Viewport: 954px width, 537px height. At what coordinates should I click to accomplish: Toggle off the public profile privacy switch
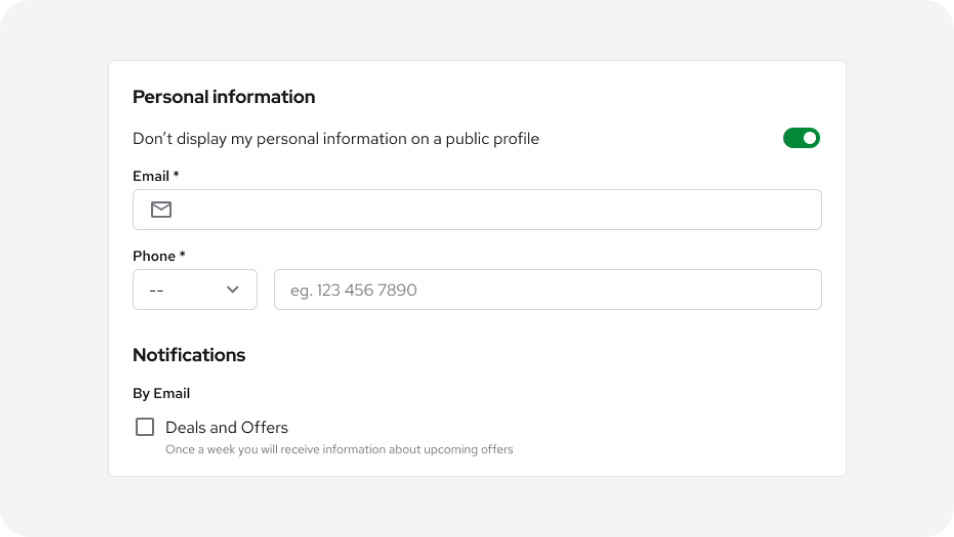tap(801, 138)
